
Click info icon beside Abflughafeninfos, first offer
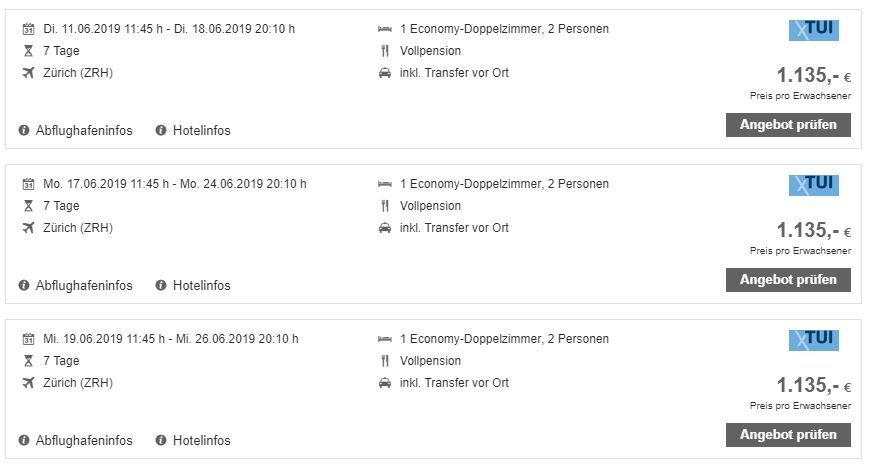coord(24,131)
